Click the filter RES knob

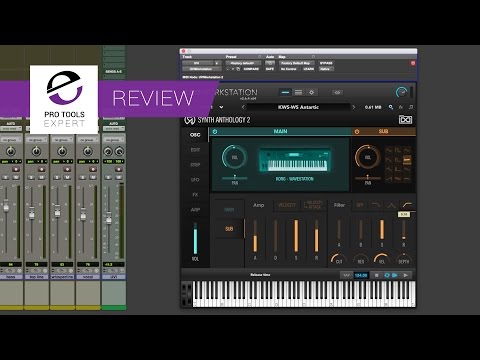click(x=361, y=260)
